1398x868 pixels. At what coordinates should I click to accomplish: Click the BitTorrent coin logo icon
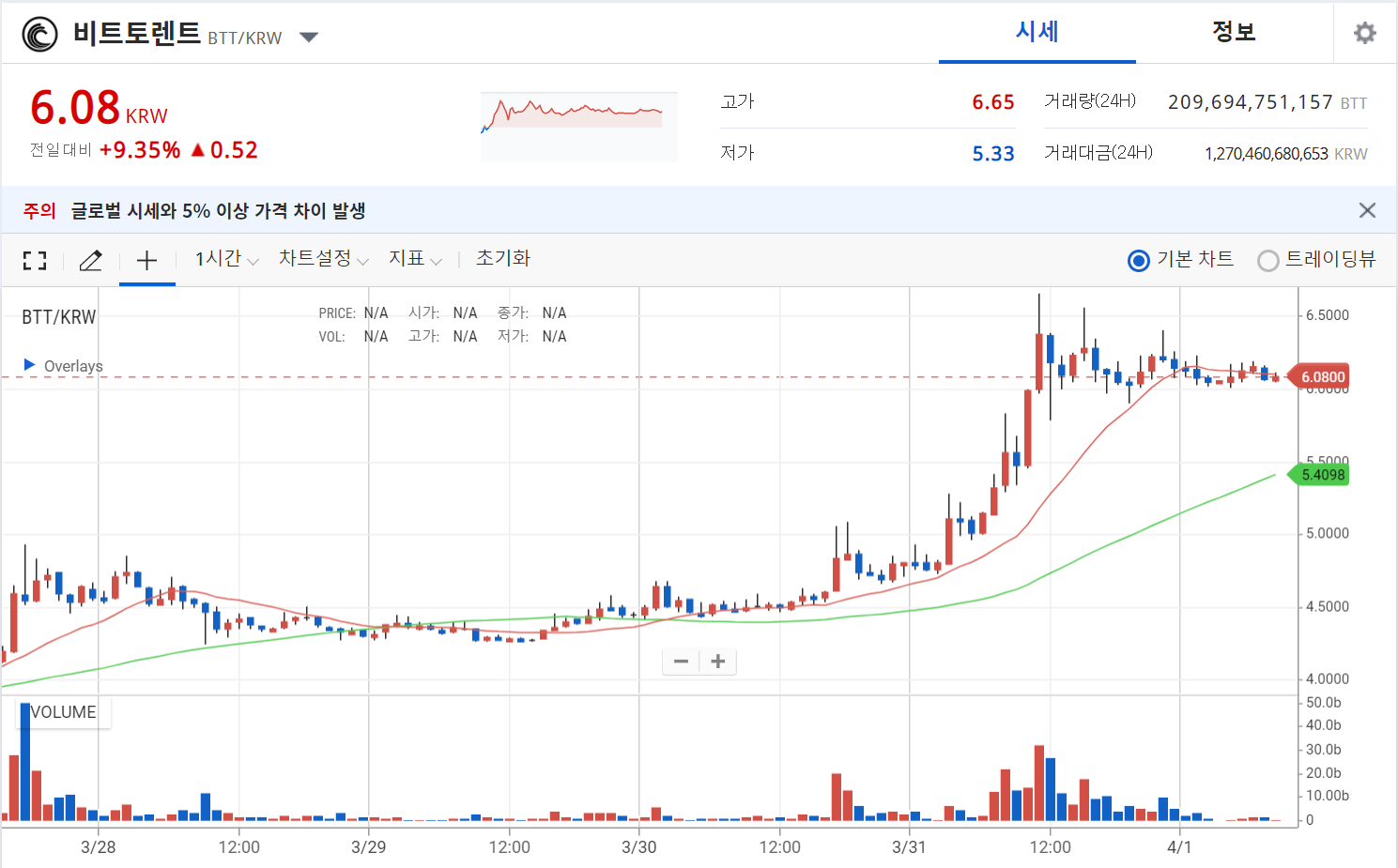40,35
